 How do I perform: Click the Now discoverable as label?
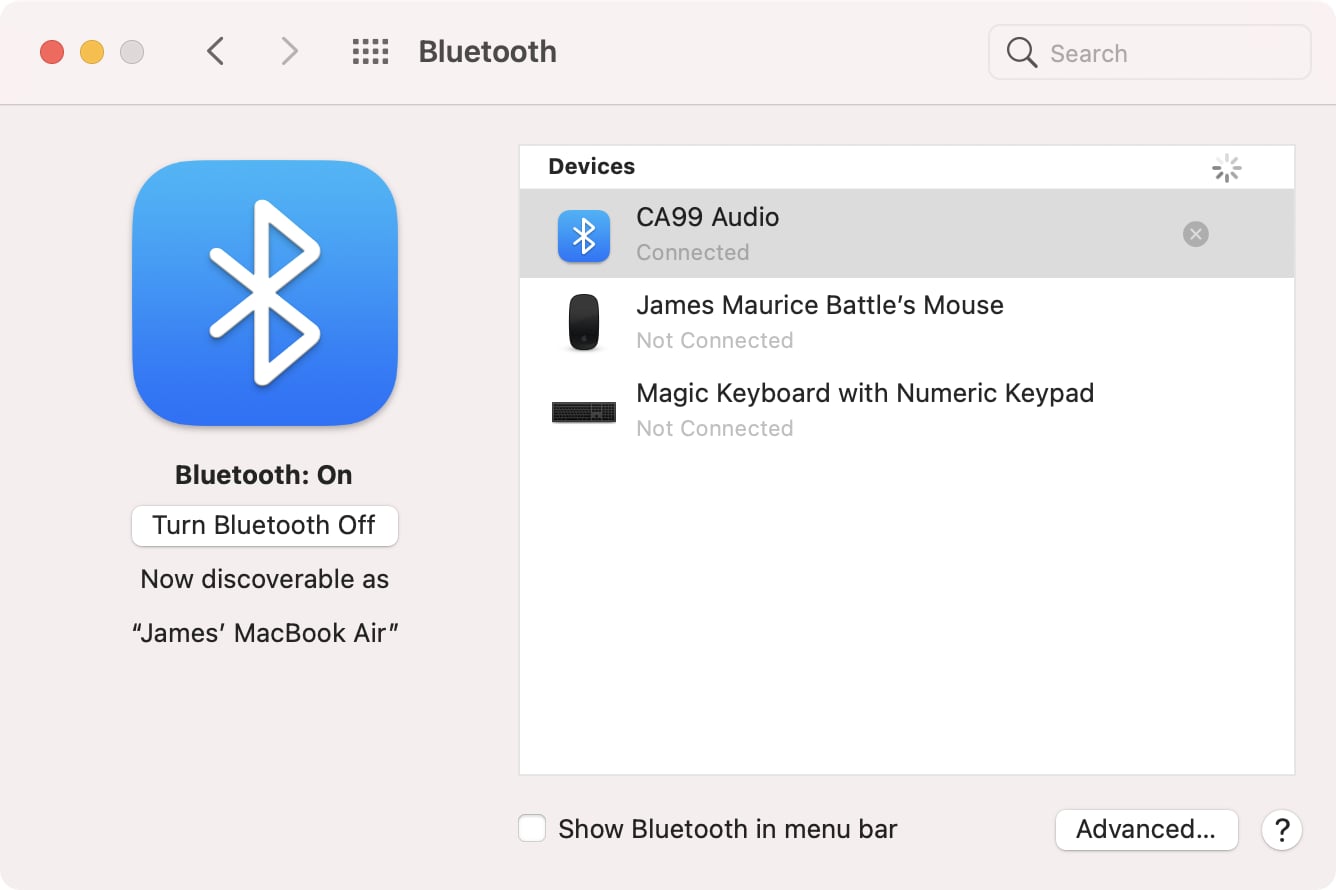click(265, 579)
